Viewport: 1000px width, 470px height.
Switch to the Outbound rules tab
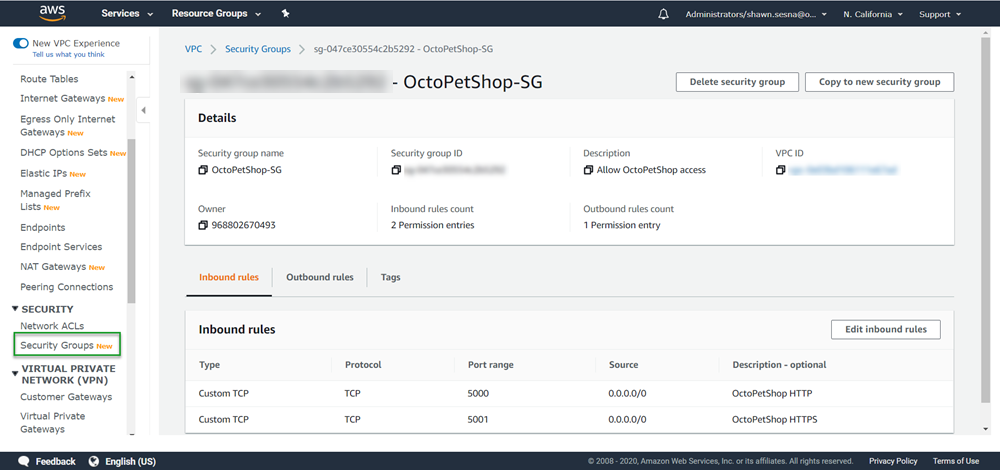point(320,277)
